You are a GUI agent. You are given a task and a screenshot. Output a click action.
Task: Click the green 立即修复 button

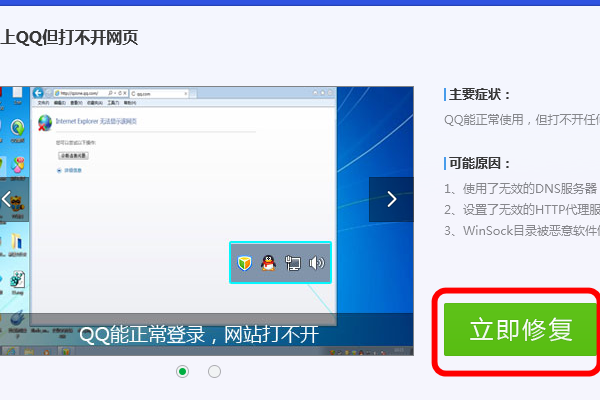tap(522, 329)
